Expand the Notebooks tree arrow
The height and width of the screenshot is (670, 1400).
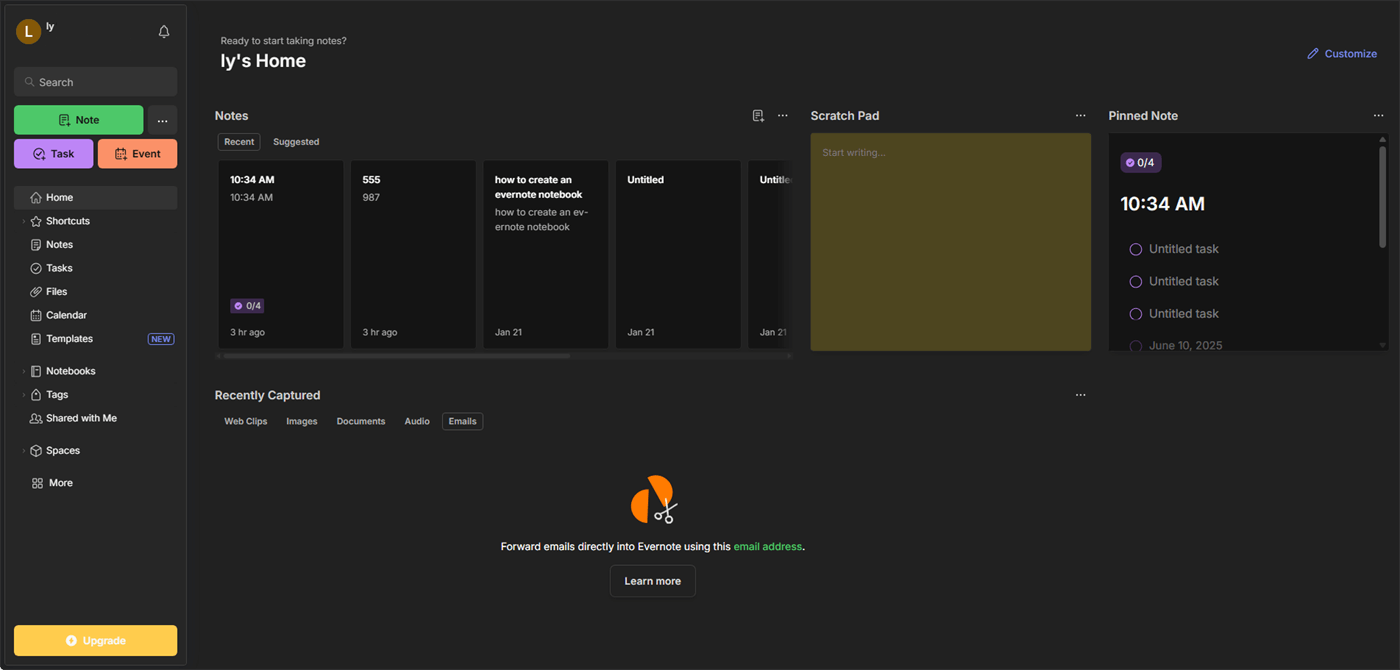click(x=23, y=371)
